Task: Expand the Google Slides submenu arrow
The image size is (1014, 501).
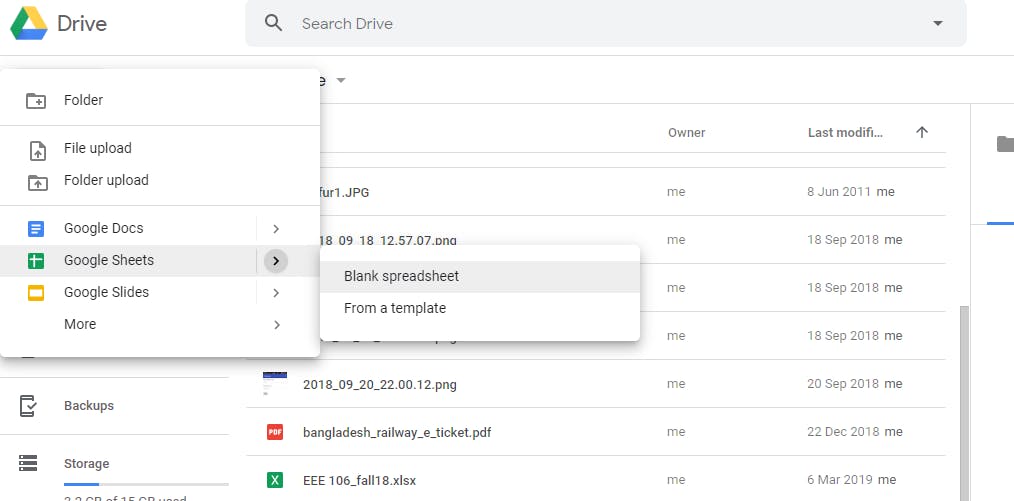Action: pos(276,293)
